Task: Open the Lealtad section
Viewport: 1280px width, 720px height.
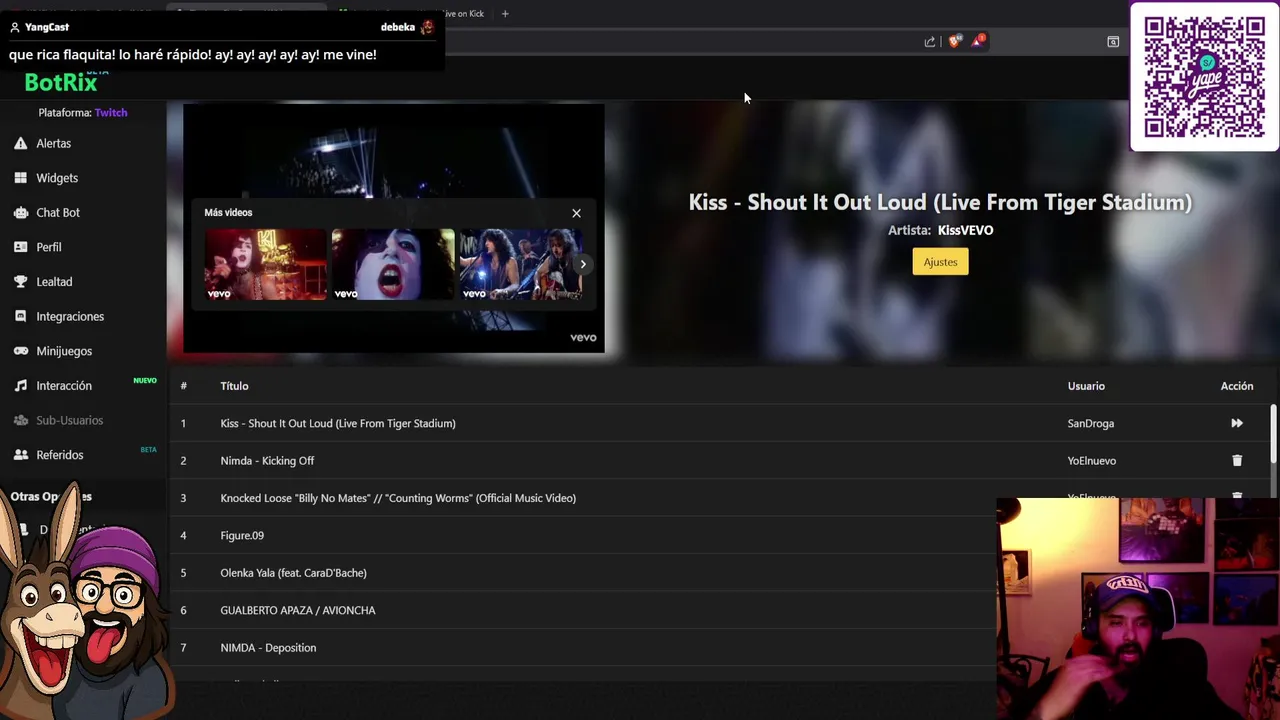Action: (54, 282)
